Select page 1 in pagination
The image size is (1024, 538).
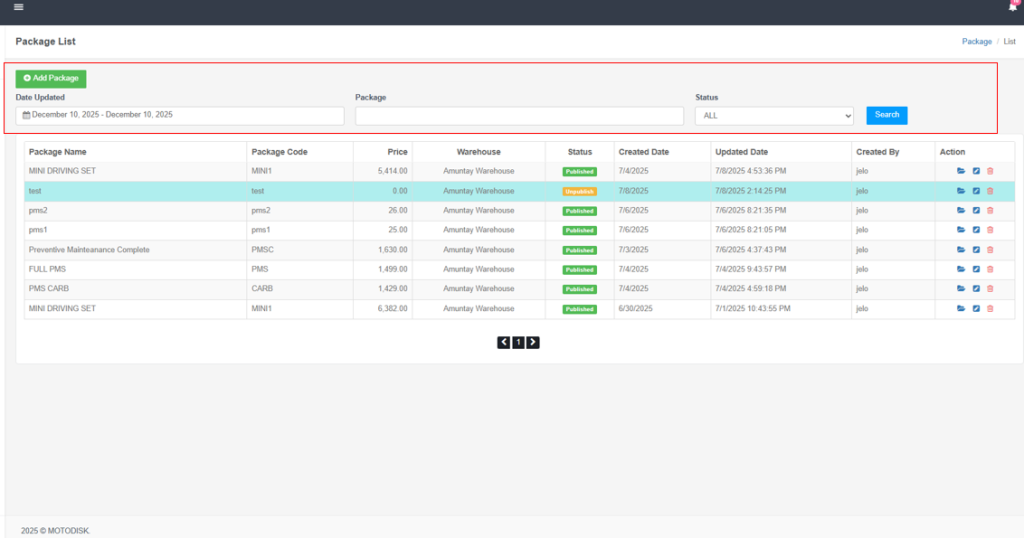(518, 342)
